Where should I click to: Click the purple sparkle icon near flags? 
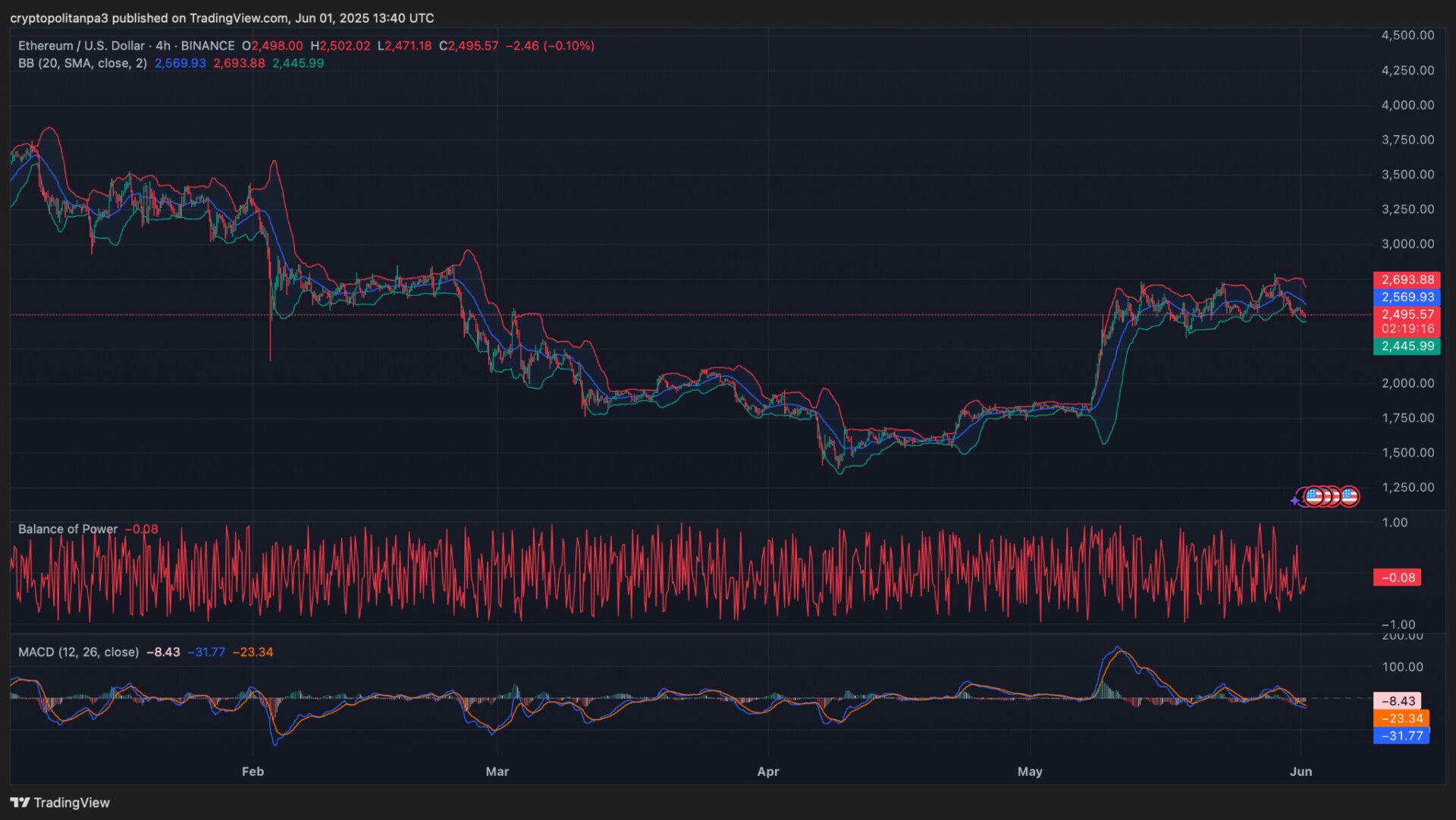pyautogui.click(x=1294, y=501)
